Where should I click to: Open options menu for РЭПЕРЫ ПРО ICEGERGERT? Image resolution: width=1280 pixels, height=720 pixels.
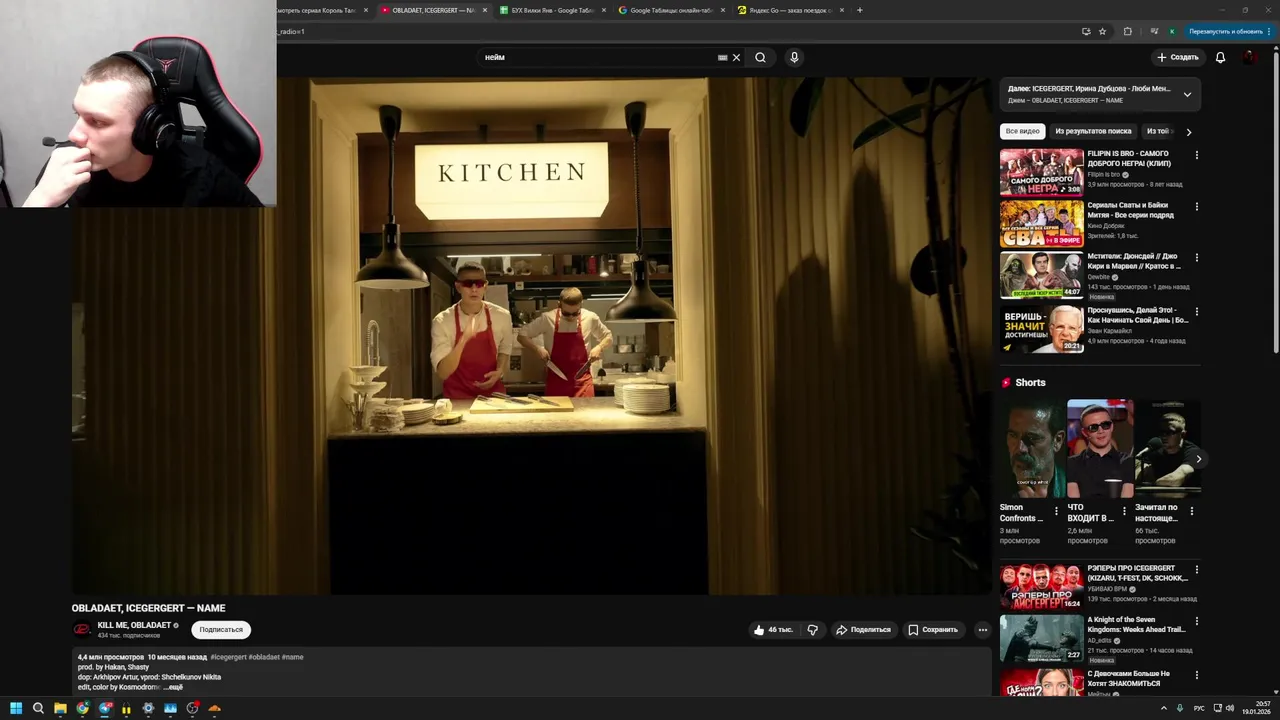click(x=1196, y=570)
